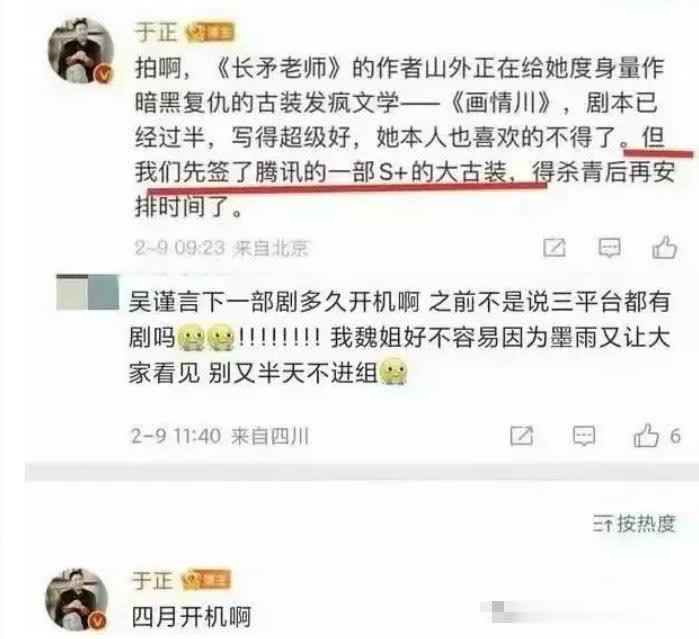Open 于正 username link in top comment
The width and height of the screenshot is (699, 639).
click(x=156, y=32)
